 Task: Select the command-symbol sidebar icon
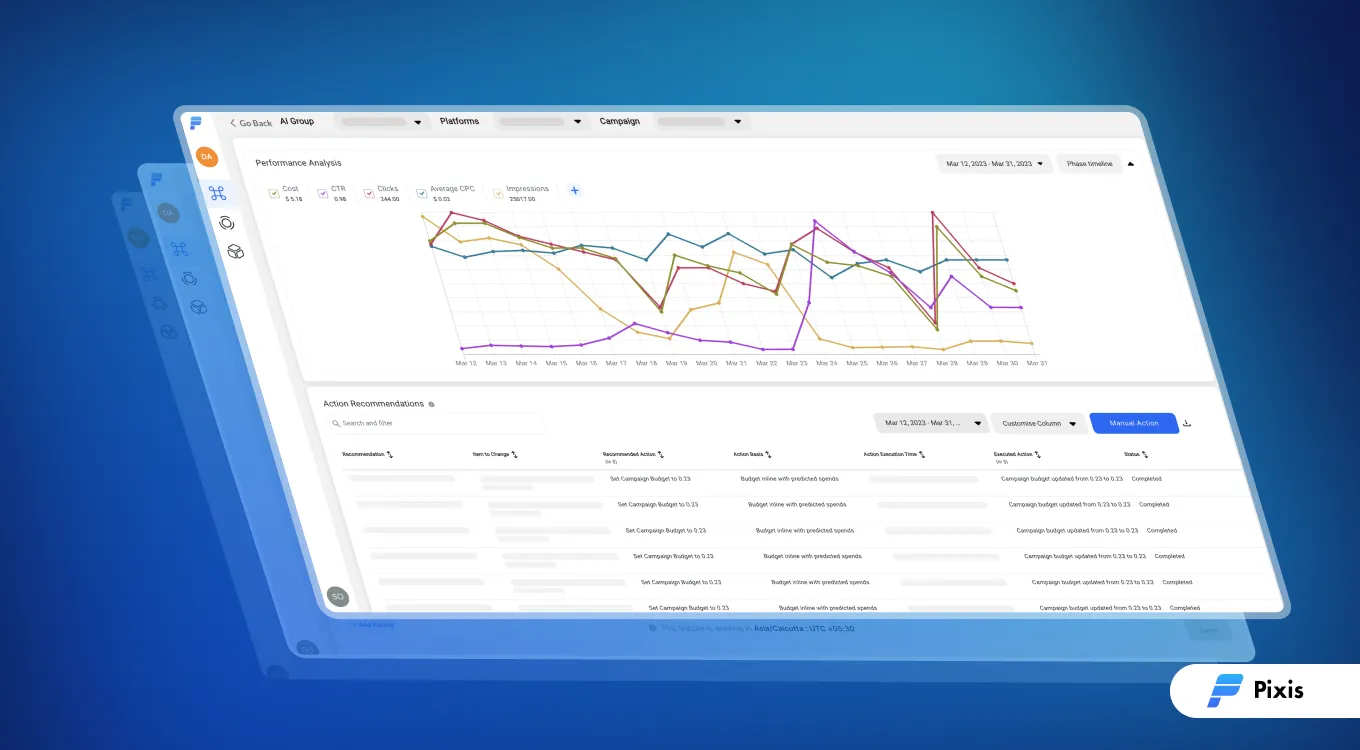217,193
